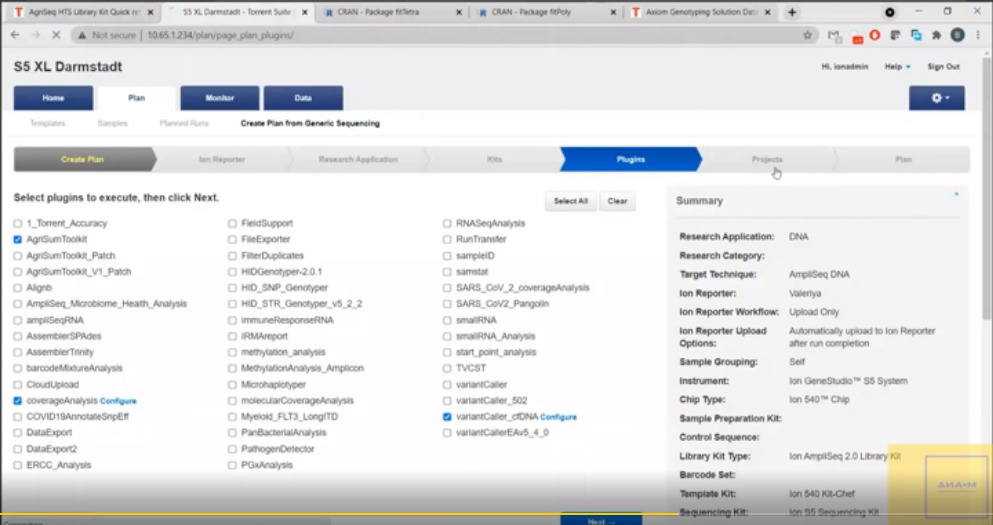Viewport: 993px width, 525px height.
Task: Open the Chrome three-dot menu
Action: [978, 35]
